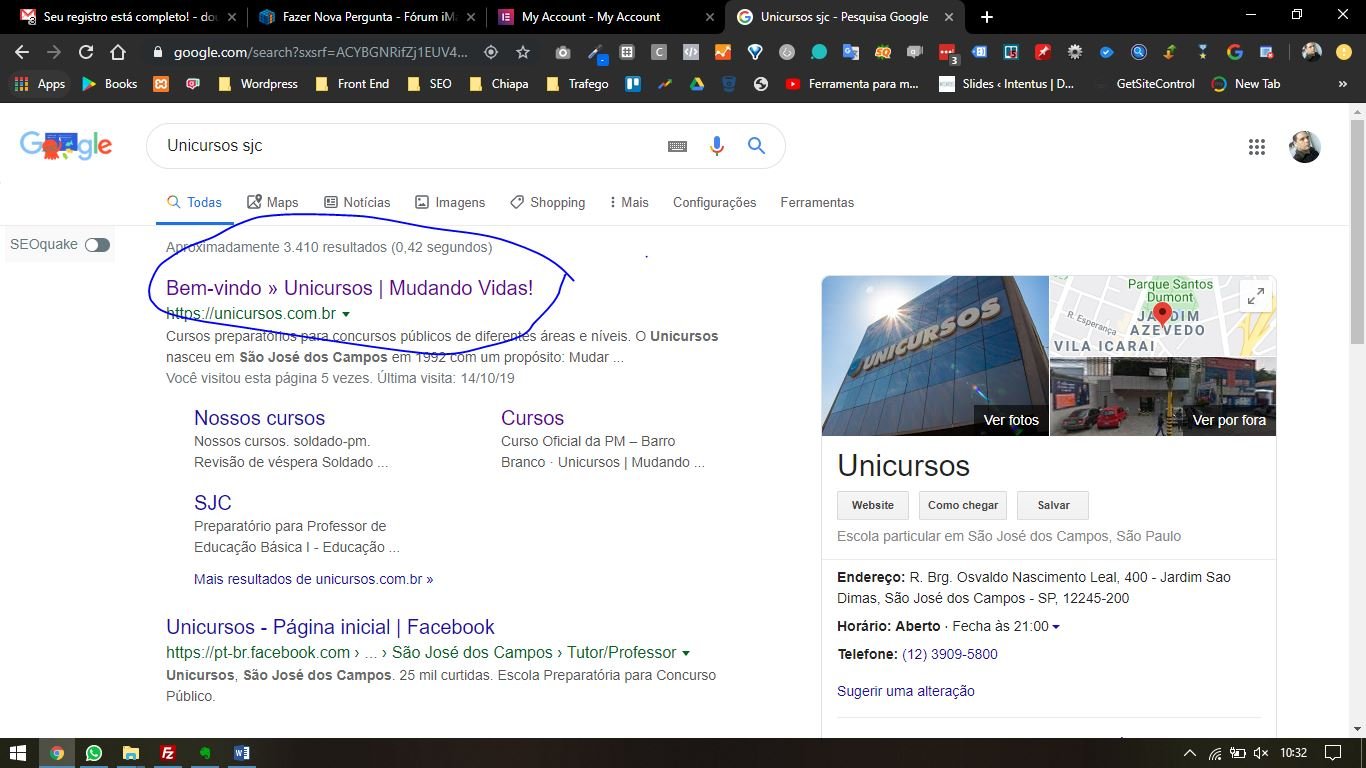The height and width of the screenshot is (768, 1366).
Task: Switch to the Maps search tab
Action: (272, 202)
